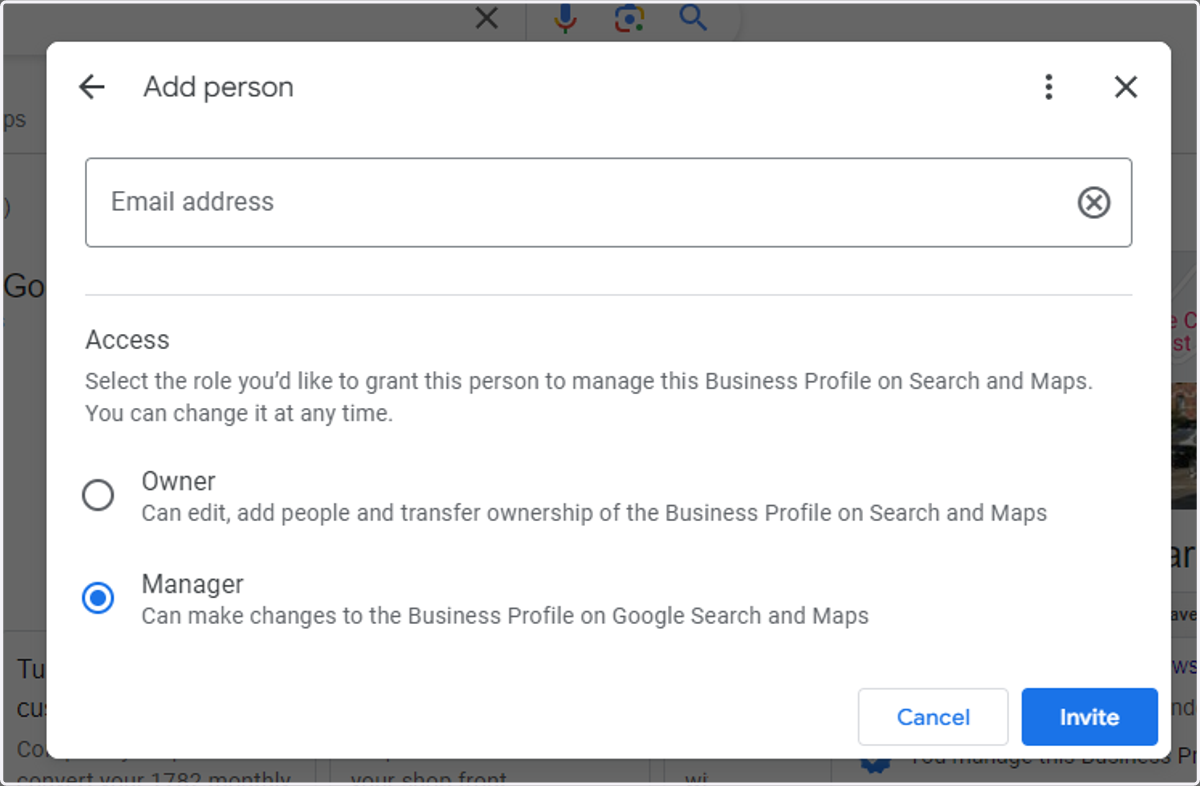The image size is (1200, 786).
Task: Click the "Manager" role label
Action: 192,584
